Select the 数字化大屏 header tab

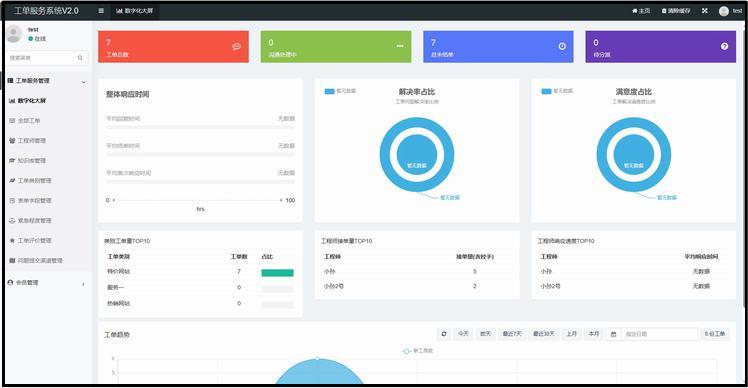[x=135, y=10]
